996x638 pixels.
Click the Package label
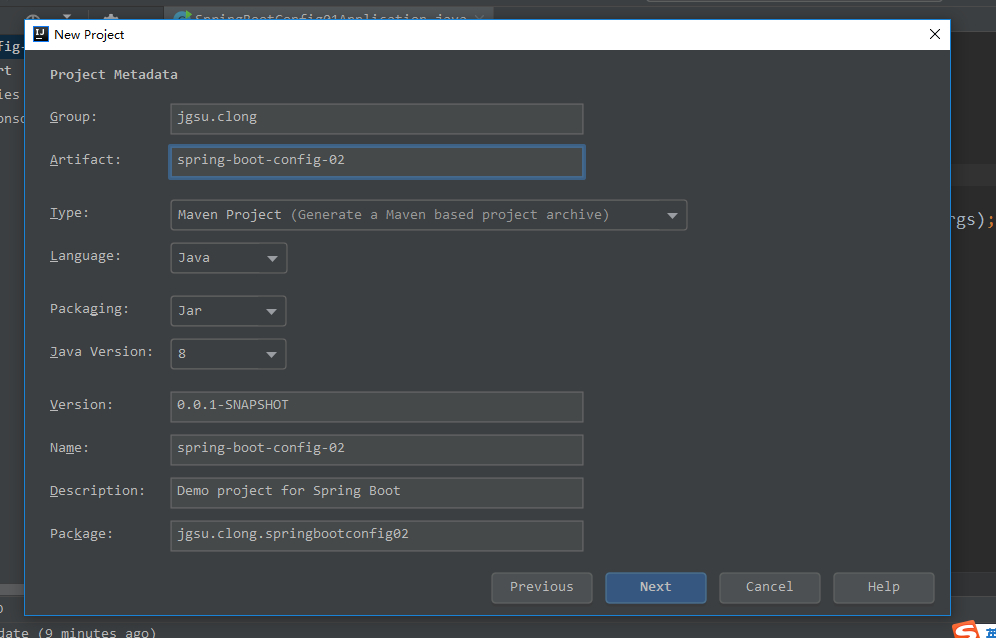[x=82, y=534]
